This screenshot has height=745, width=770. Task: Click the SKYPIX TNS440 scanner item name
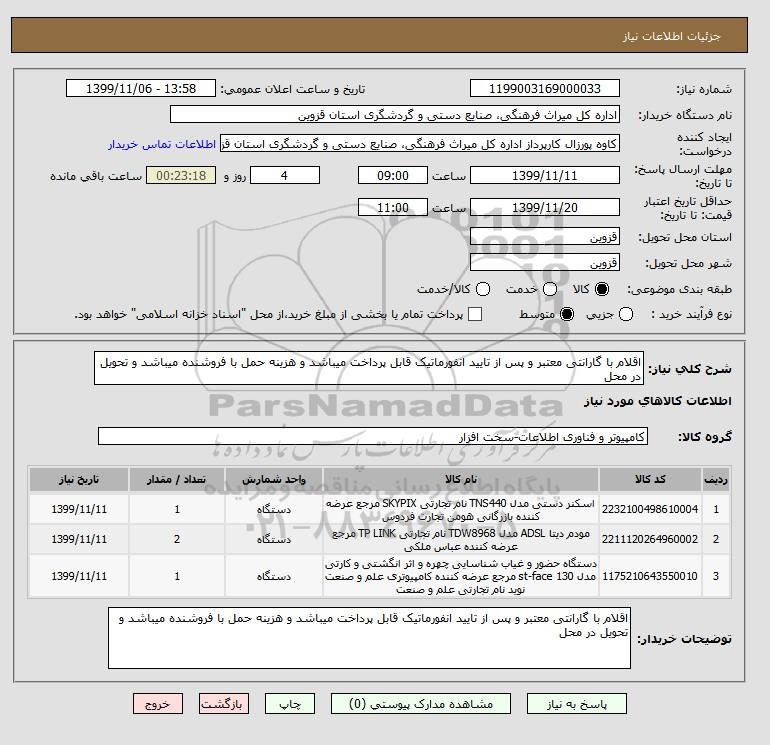coord(461,510)
